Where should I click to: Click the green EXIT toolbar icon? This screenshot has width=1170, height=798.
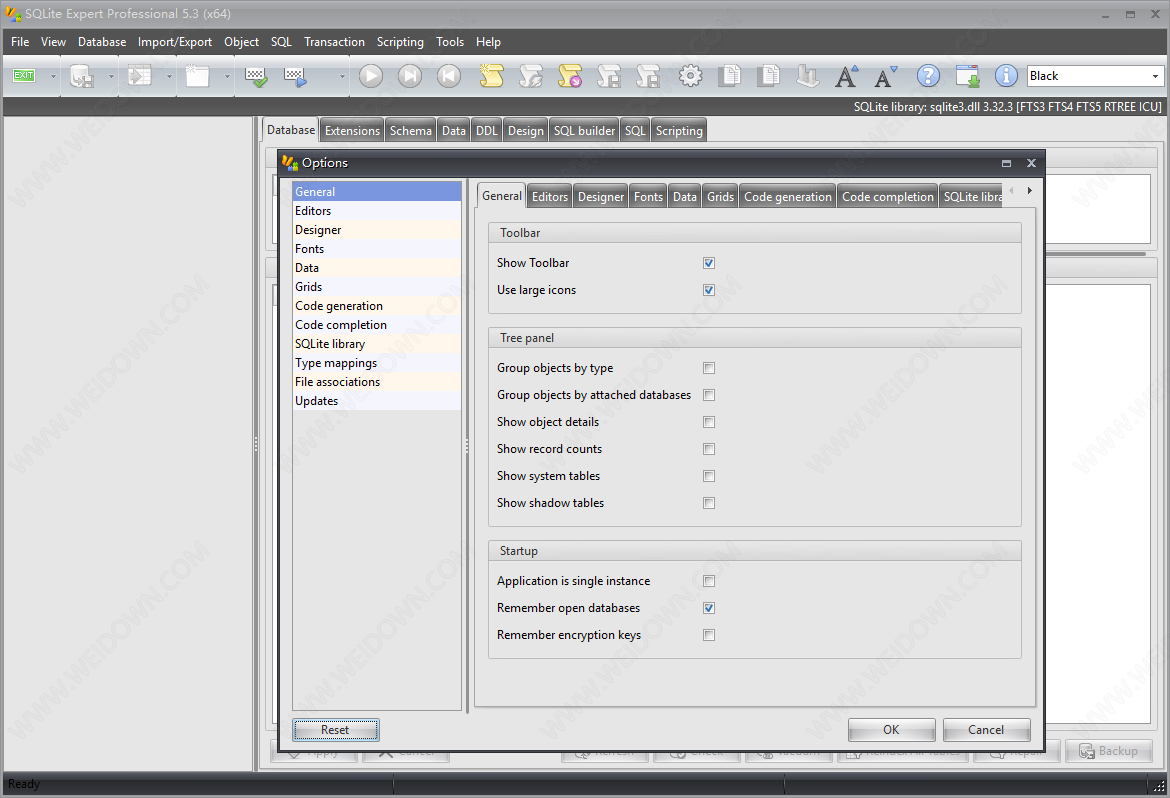(x=24, y=75)
